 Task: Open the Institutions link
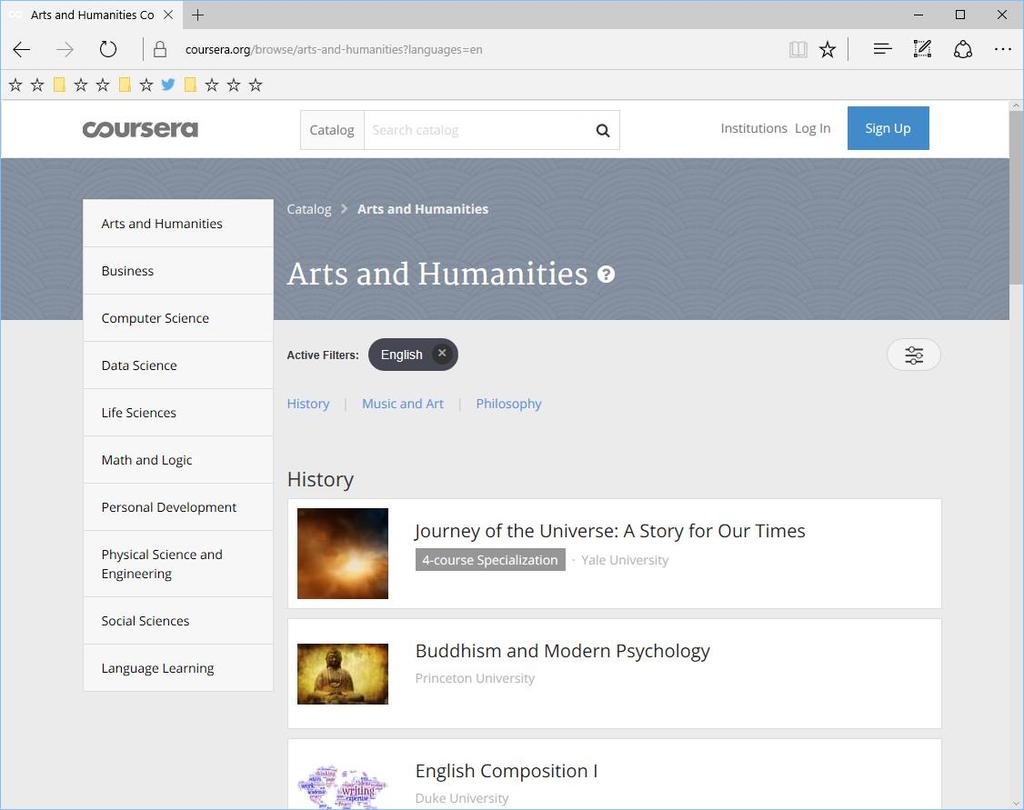754,128
